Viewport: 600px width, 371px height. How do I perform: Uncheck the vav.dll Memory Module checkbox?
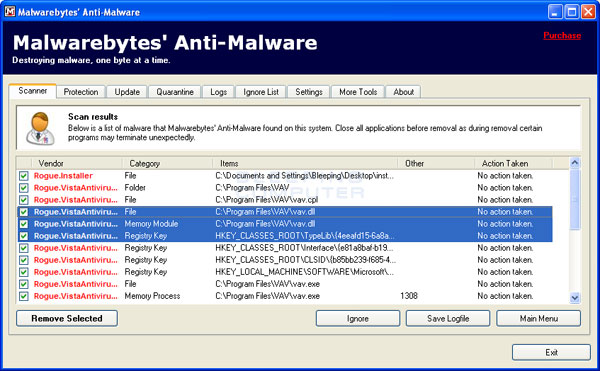[x=24, y=224]
